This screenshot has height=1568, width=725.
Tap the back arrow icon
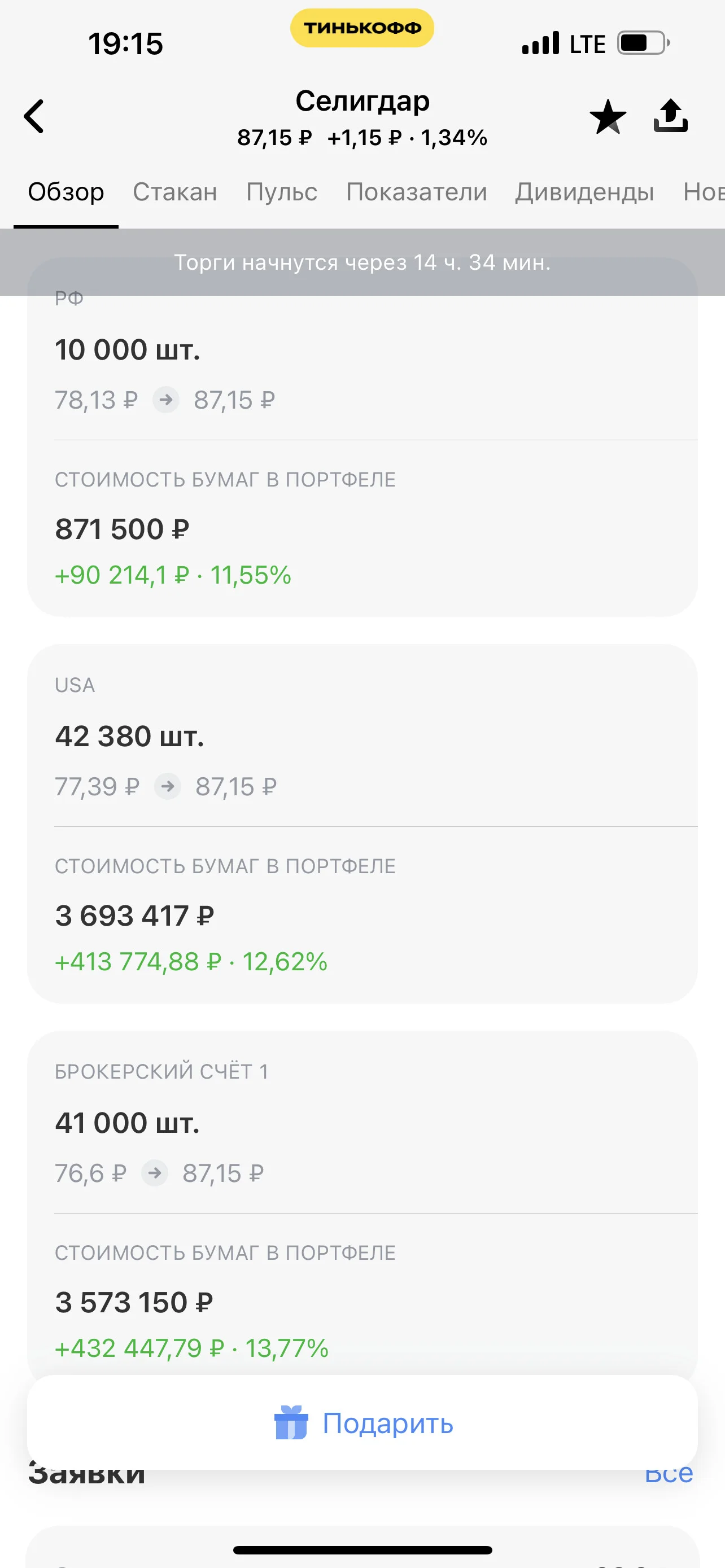(x=34, y=116)
